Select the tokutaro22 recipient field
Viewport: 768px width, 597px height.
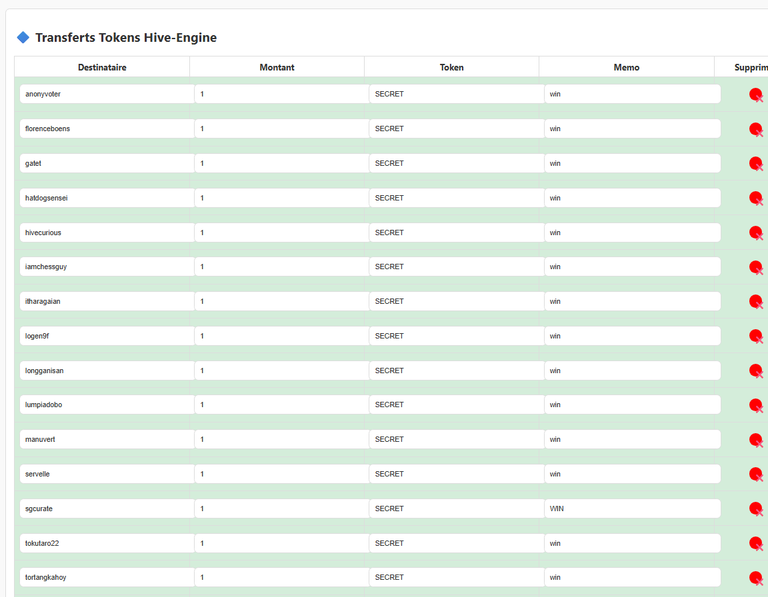tap(107, 543)
